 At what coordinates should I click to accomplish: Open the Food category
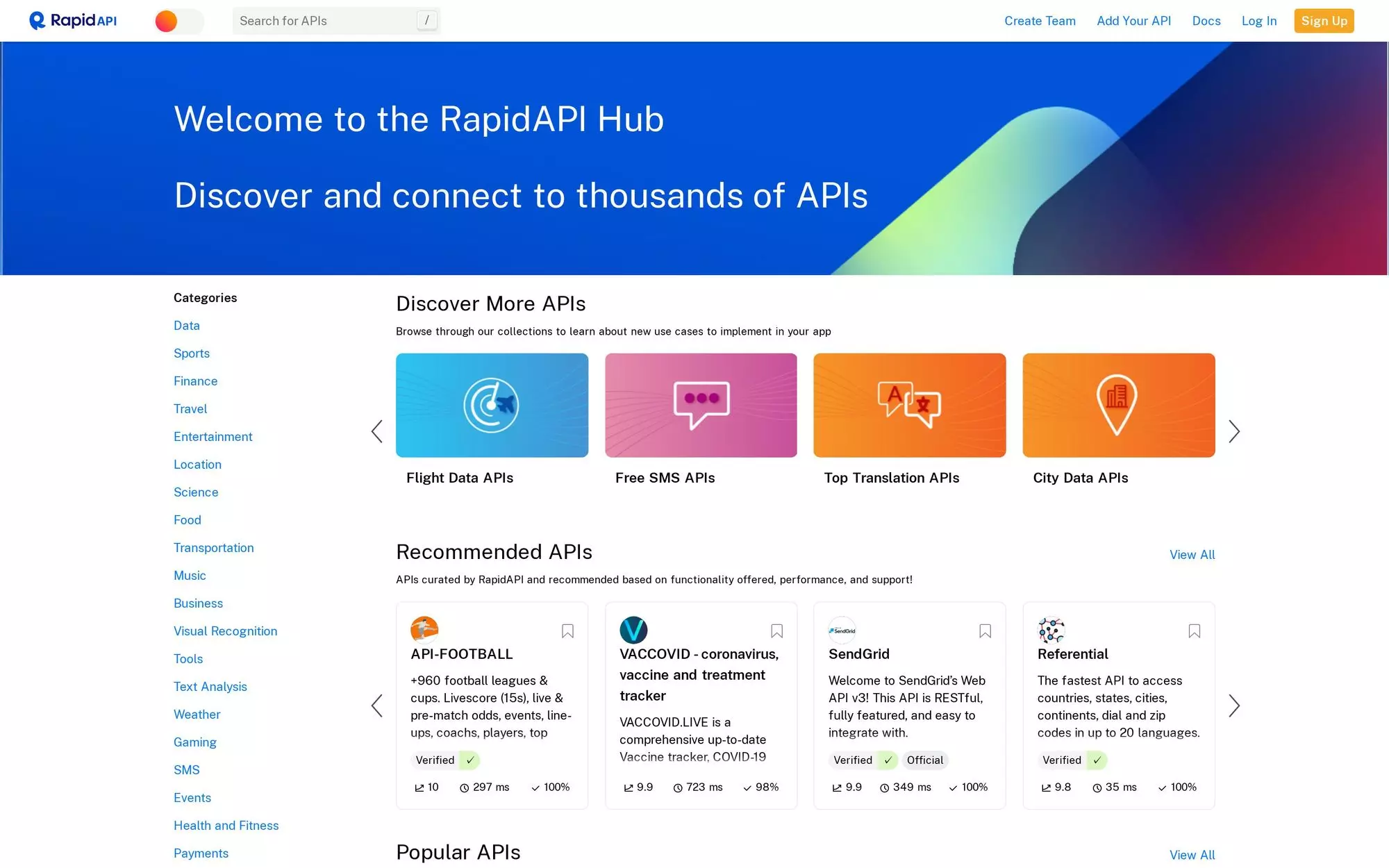pos(188,520)
